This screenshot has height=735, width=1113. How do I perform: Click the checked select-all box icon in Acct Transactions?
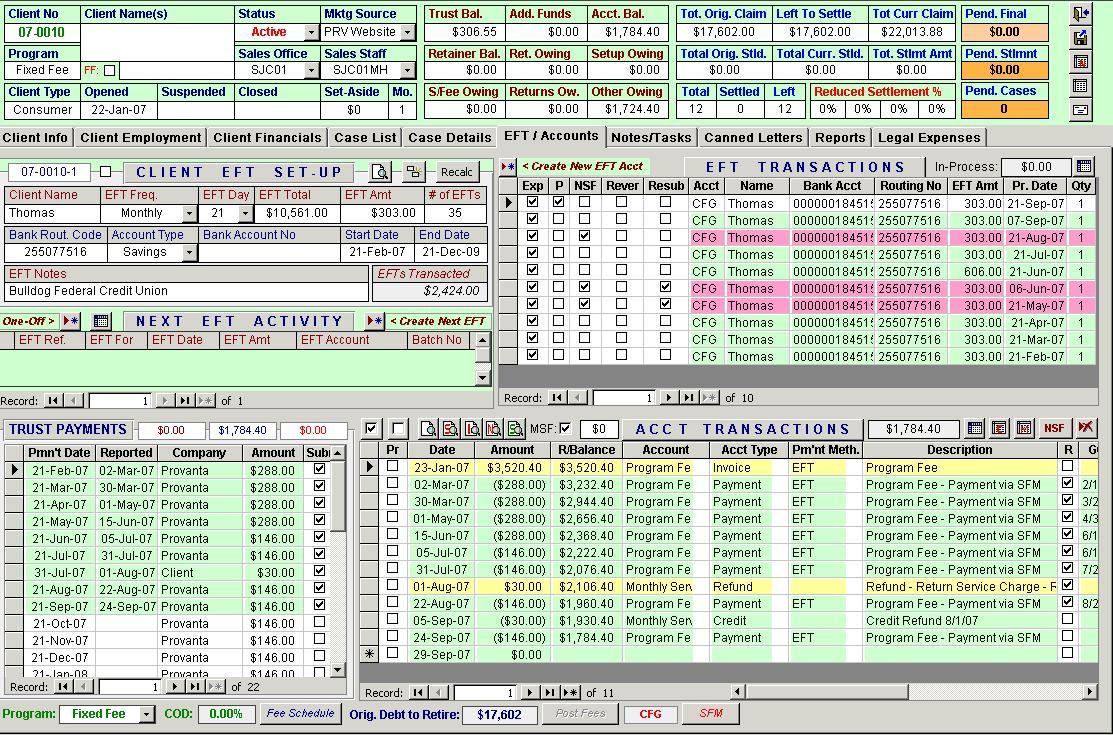(x=371, y=429)
